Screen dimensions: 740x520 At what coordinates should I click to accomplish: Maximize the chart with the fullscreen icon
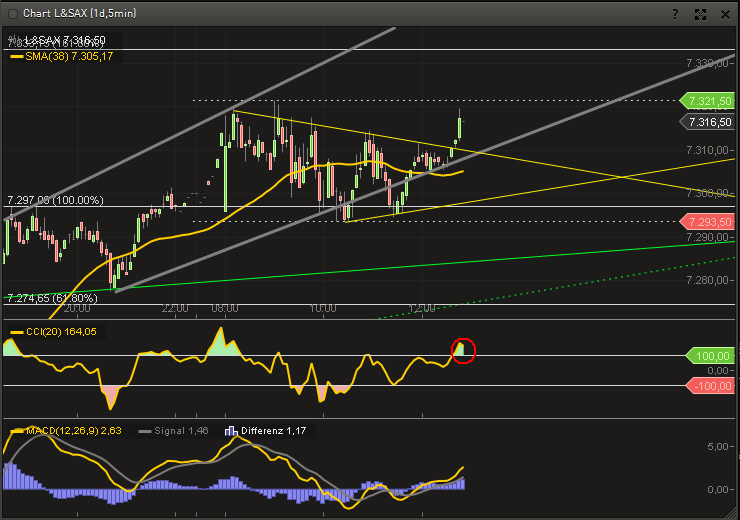tap(700, 14)
